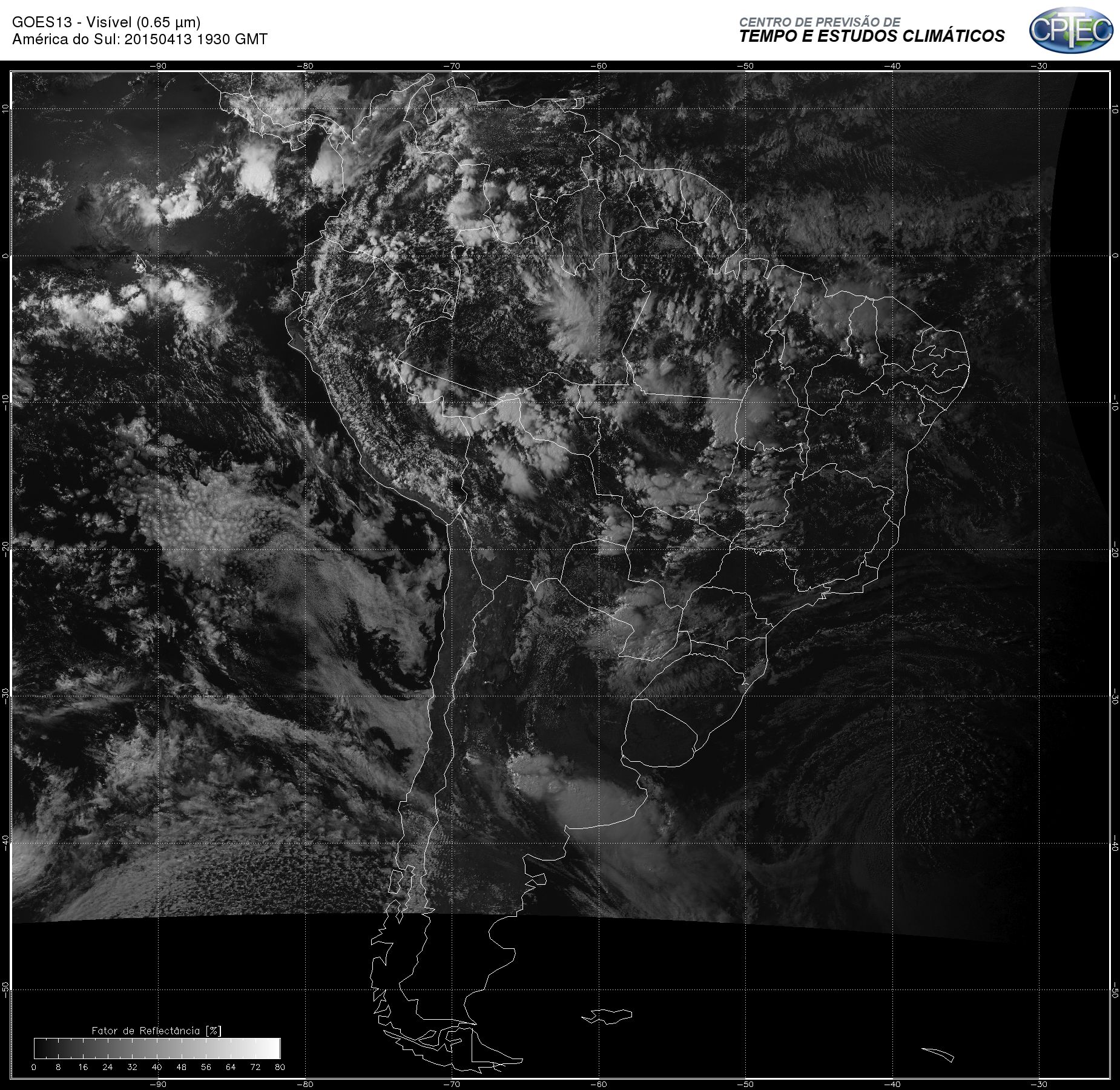Click the reflectance grayscale color bar

[157, 1048]
